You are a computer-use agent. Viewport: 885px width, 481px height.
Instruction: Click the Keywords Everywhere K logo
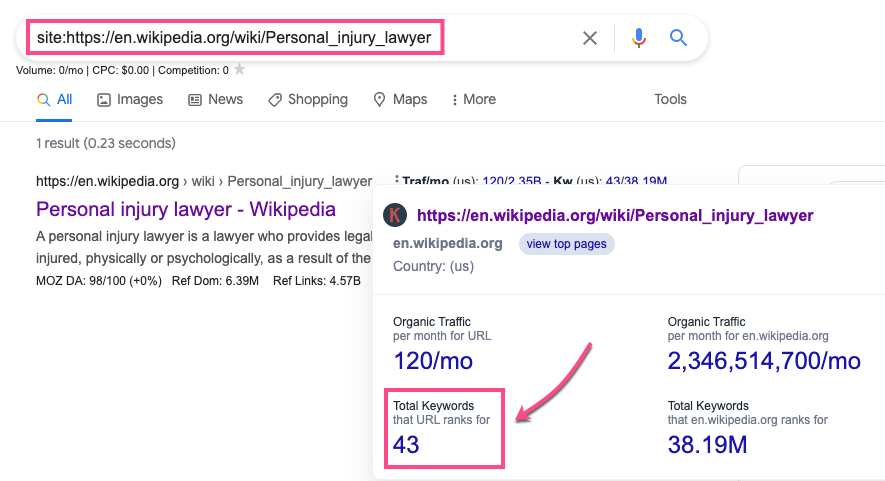point(395,215)
